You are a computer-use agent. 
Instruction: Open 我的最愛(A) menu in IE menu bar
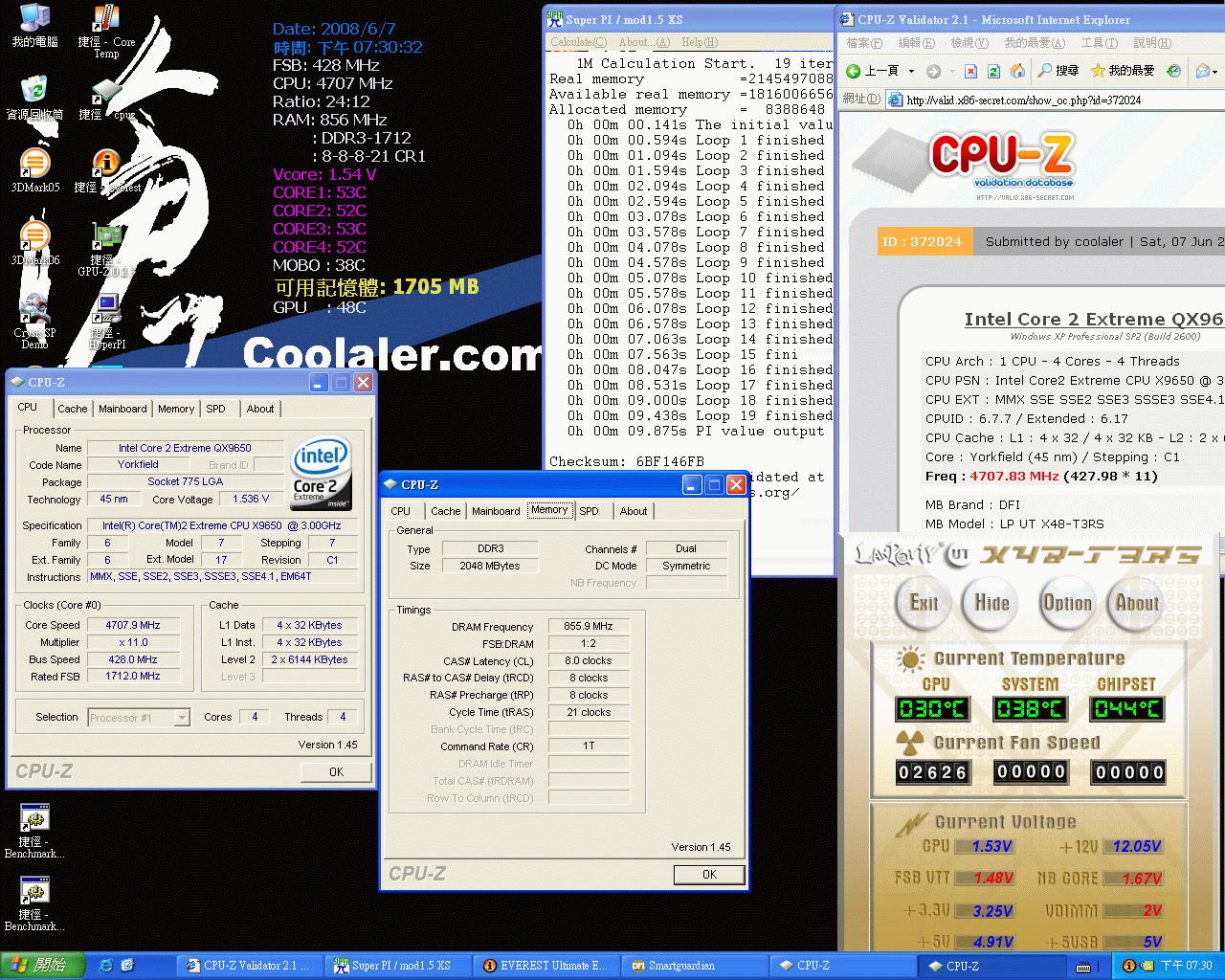tap(1035, 43)
